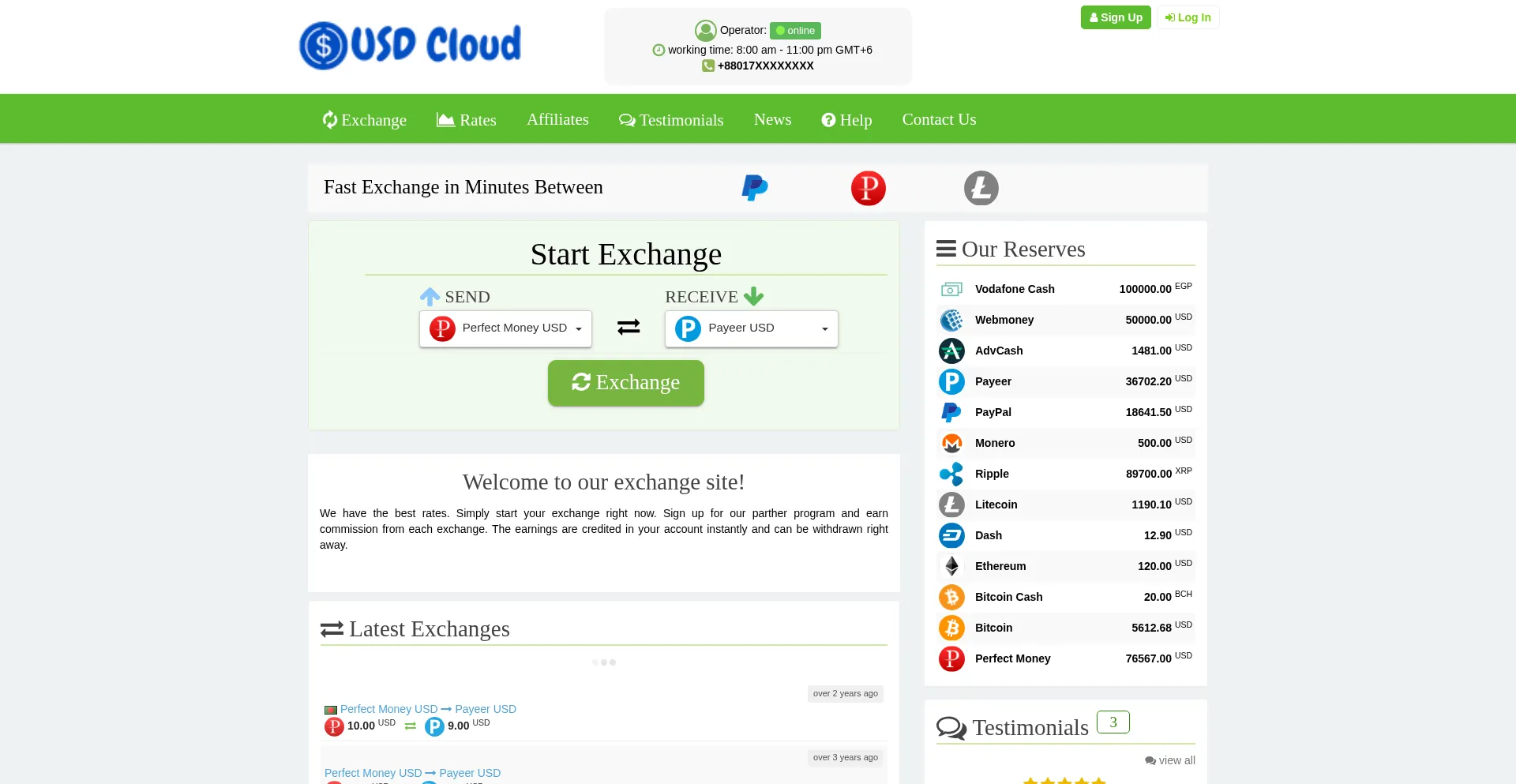Image resolution: width=1516 pixels, height=784 pixels.
Task: Click the Perfect Money icon in the banner
Action: pos(869,188)
